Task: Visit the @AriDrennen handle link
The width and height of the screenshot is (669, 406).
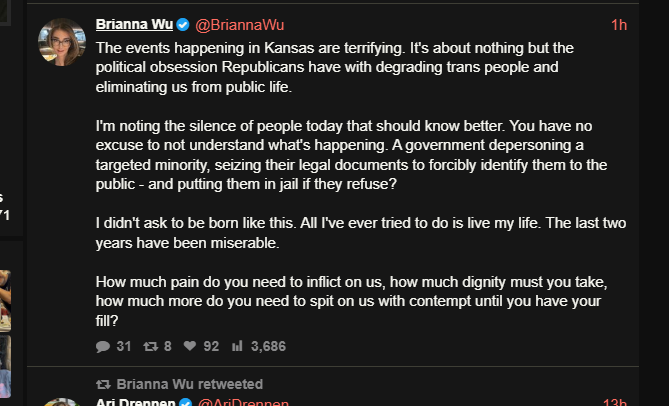Action: [x=243, y=402]
